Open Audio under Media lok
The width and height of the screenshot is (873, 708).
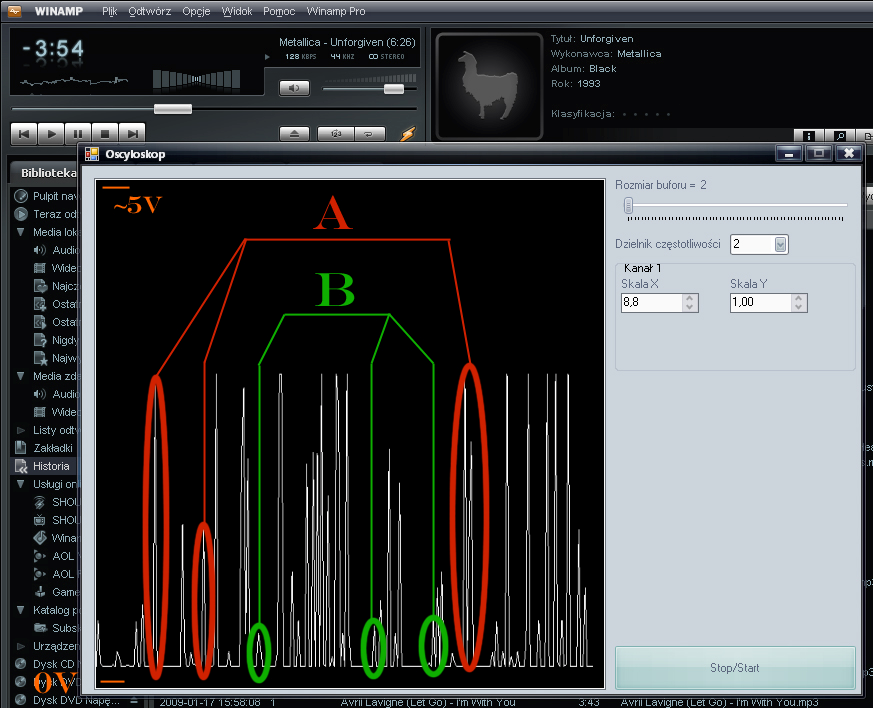click(x=56, y=250)
